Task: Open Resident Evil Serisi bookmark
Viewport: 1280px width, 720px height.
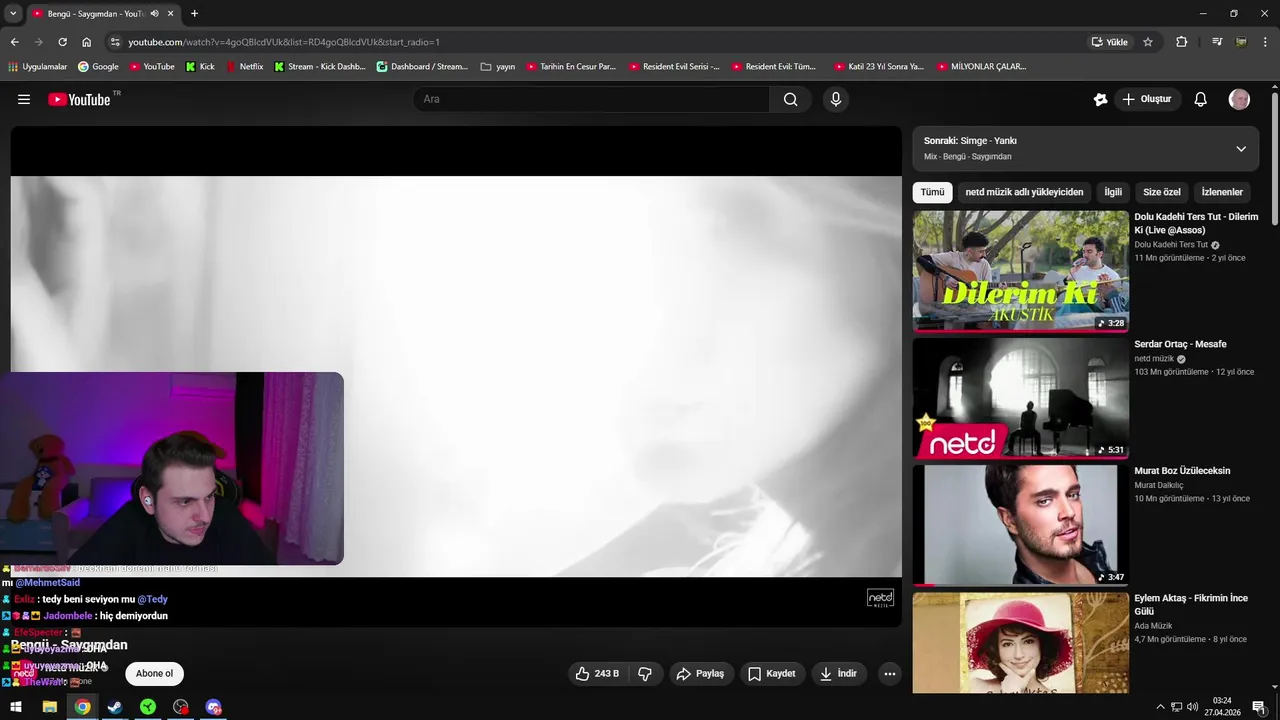Action: (x=674, y=66)
